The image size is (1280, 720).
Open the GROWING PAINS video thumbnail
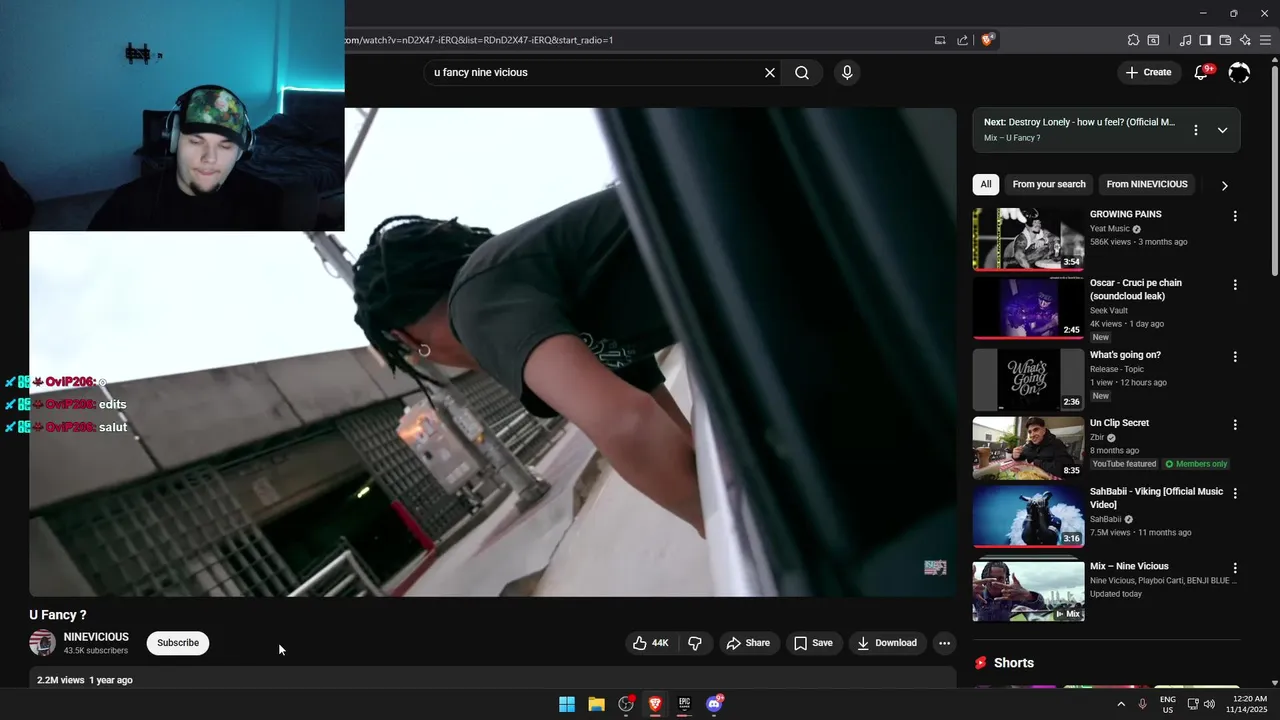[1028, 239]
